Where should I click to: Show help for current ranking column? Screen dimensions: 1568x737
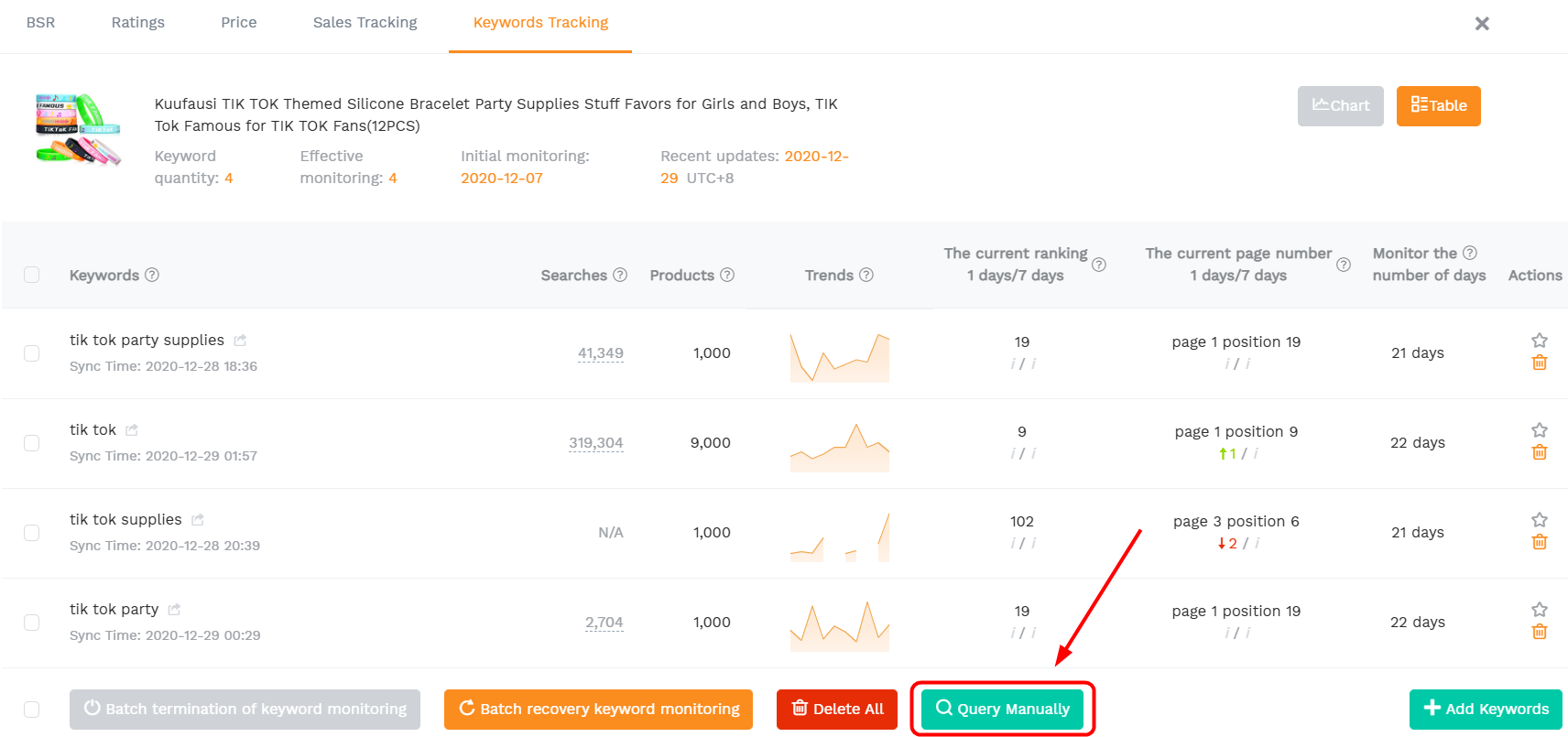click(1099, 265)
